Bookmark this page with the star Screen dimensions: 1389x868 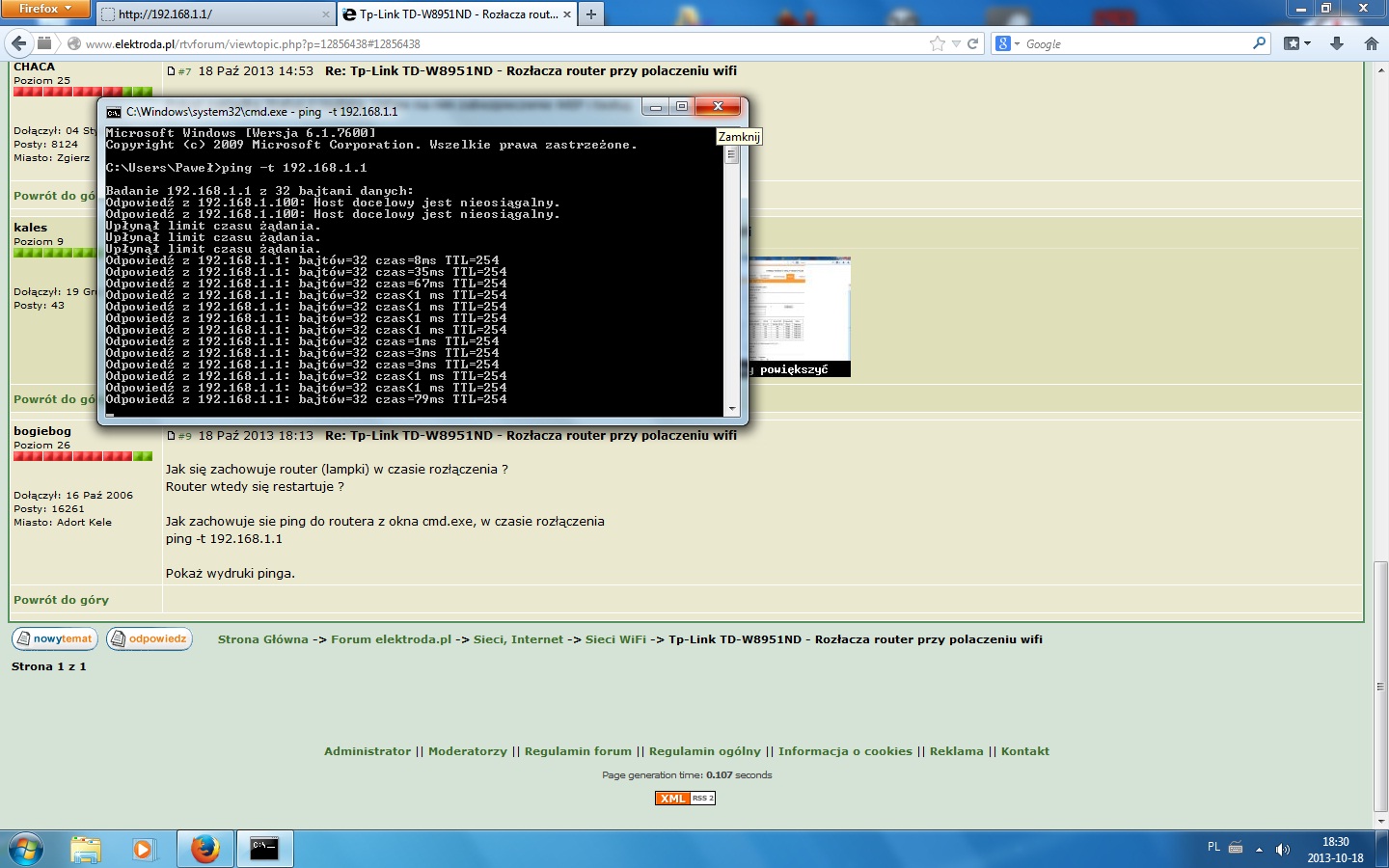(x=937, y=43)
